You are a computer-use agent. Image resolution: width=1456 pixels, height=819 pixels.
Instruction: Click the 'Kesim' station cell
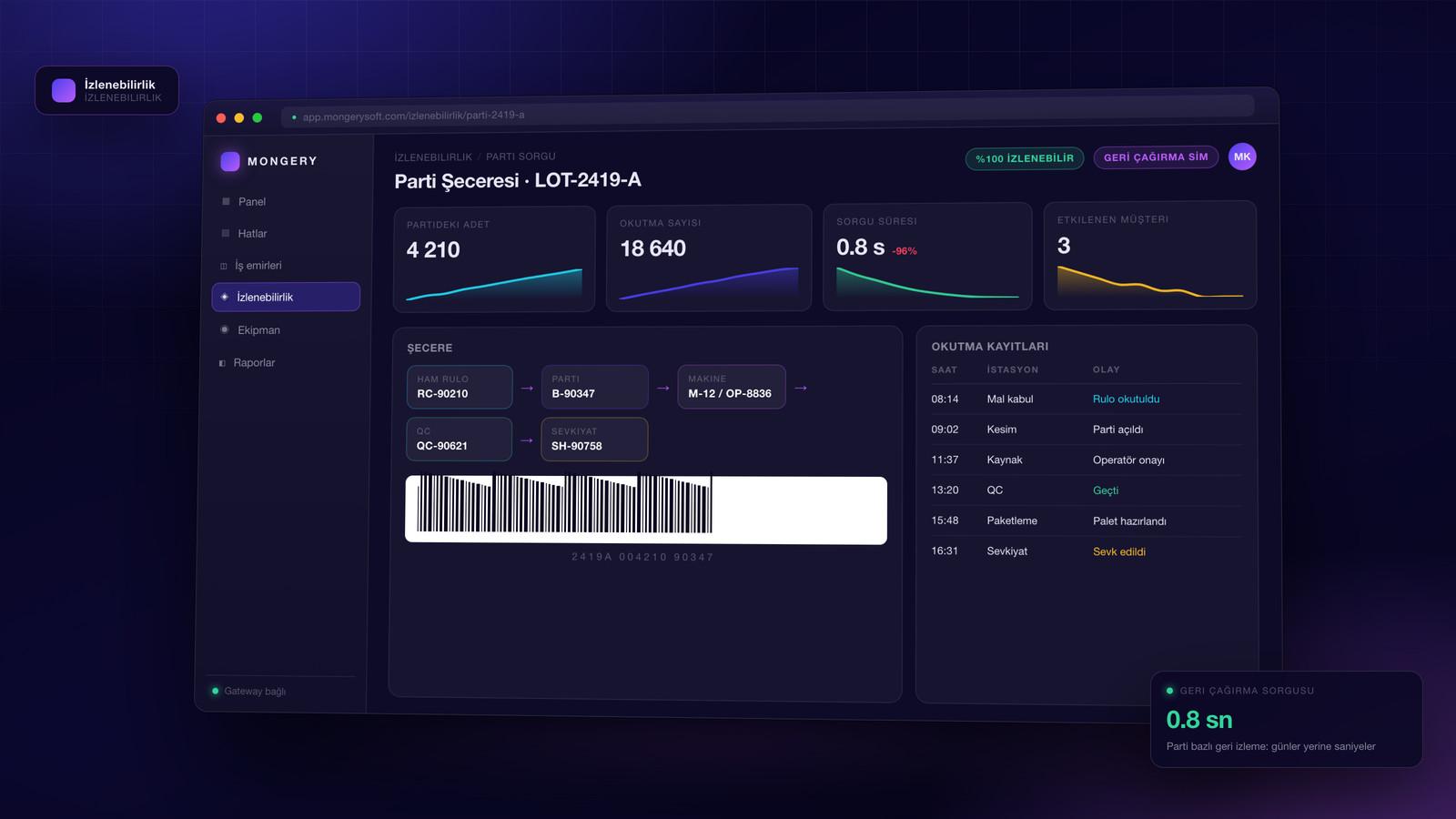[1002, 430]
